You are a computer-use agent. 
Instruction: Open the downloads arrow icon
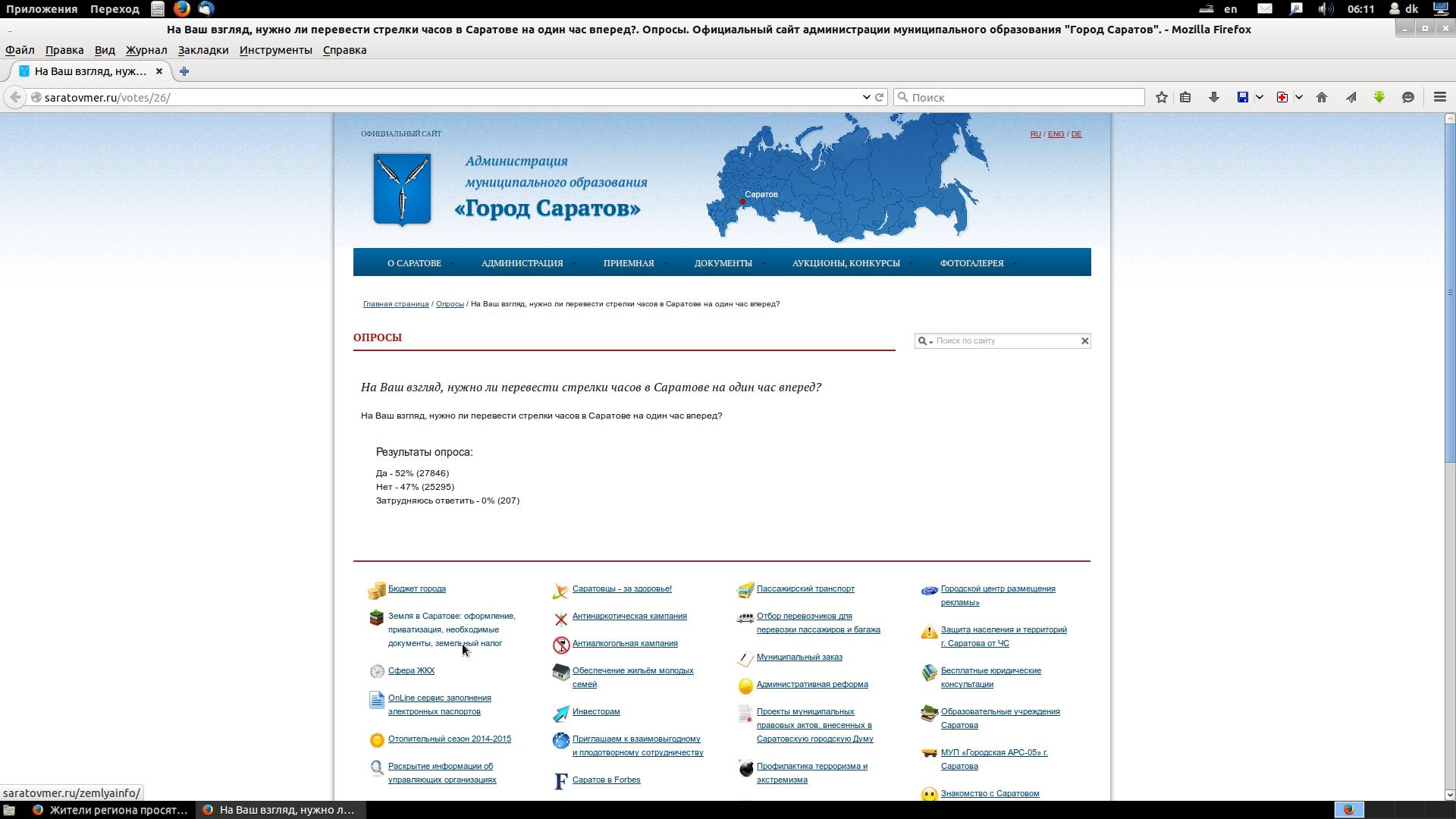click(1213, 97)
